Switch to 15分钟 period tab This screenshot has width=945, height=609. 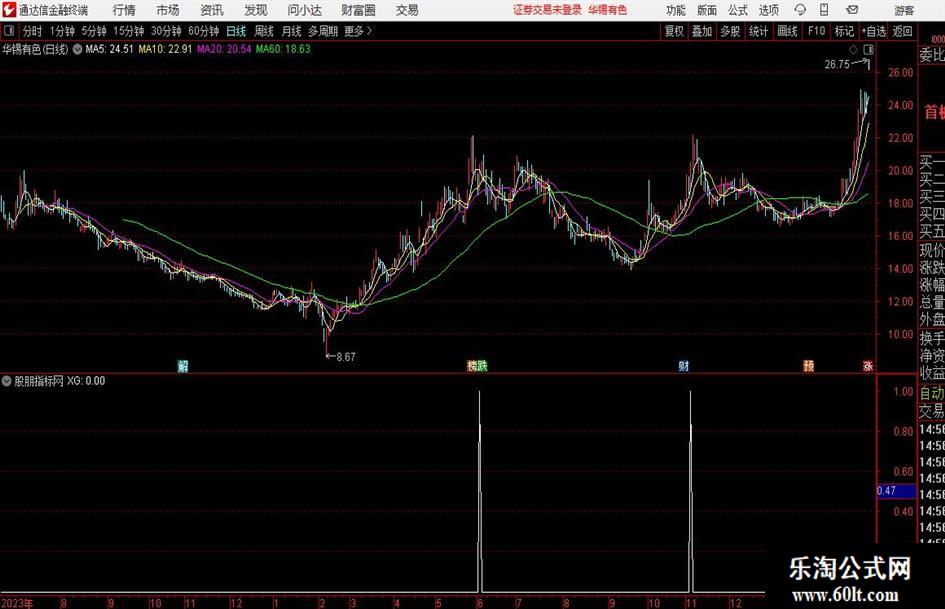(x=129, y=31)
